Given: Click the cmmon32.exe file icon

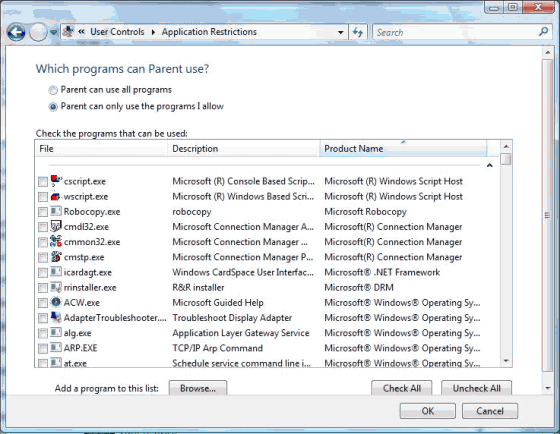Looking at the screenshot, I should (56, 241).
